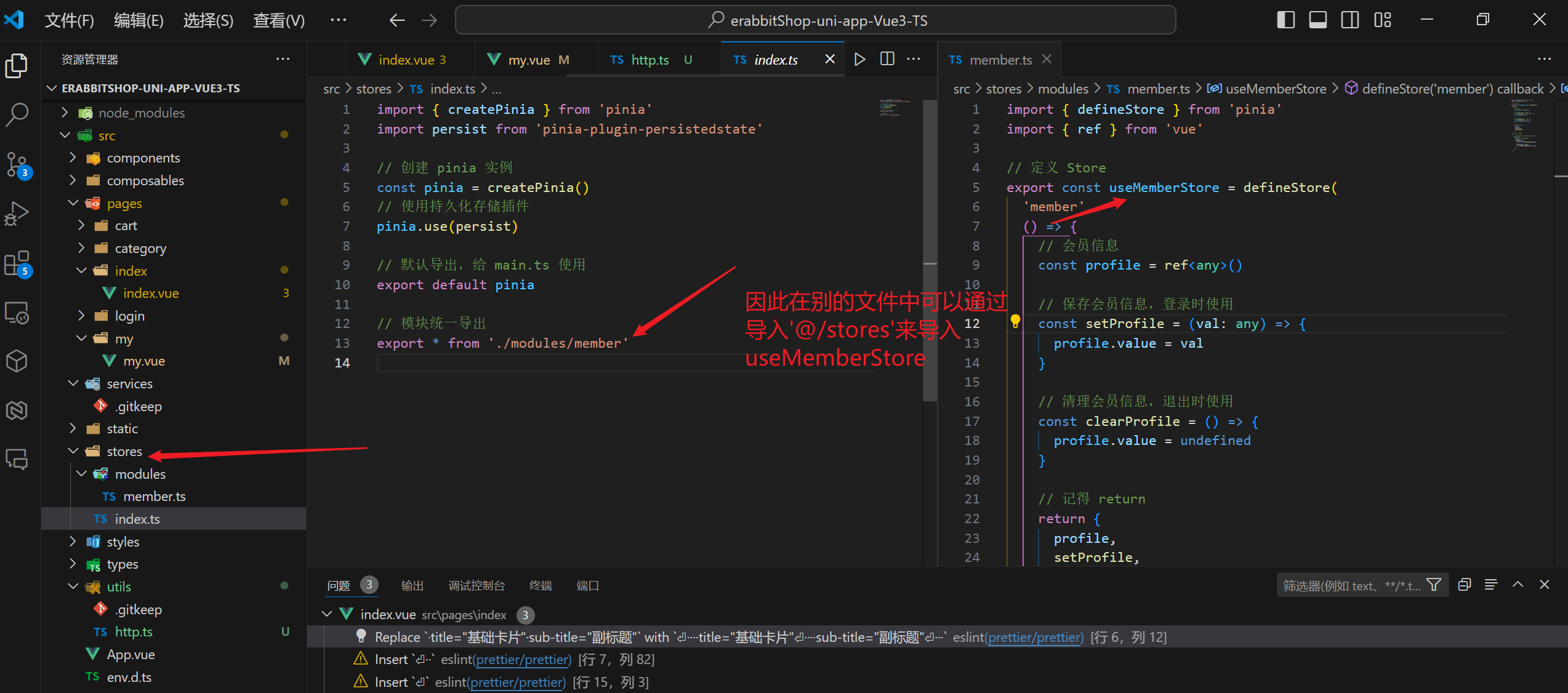Click the problems filter input field
This screenshot has width=1568, height=693.
[1351, 585]
